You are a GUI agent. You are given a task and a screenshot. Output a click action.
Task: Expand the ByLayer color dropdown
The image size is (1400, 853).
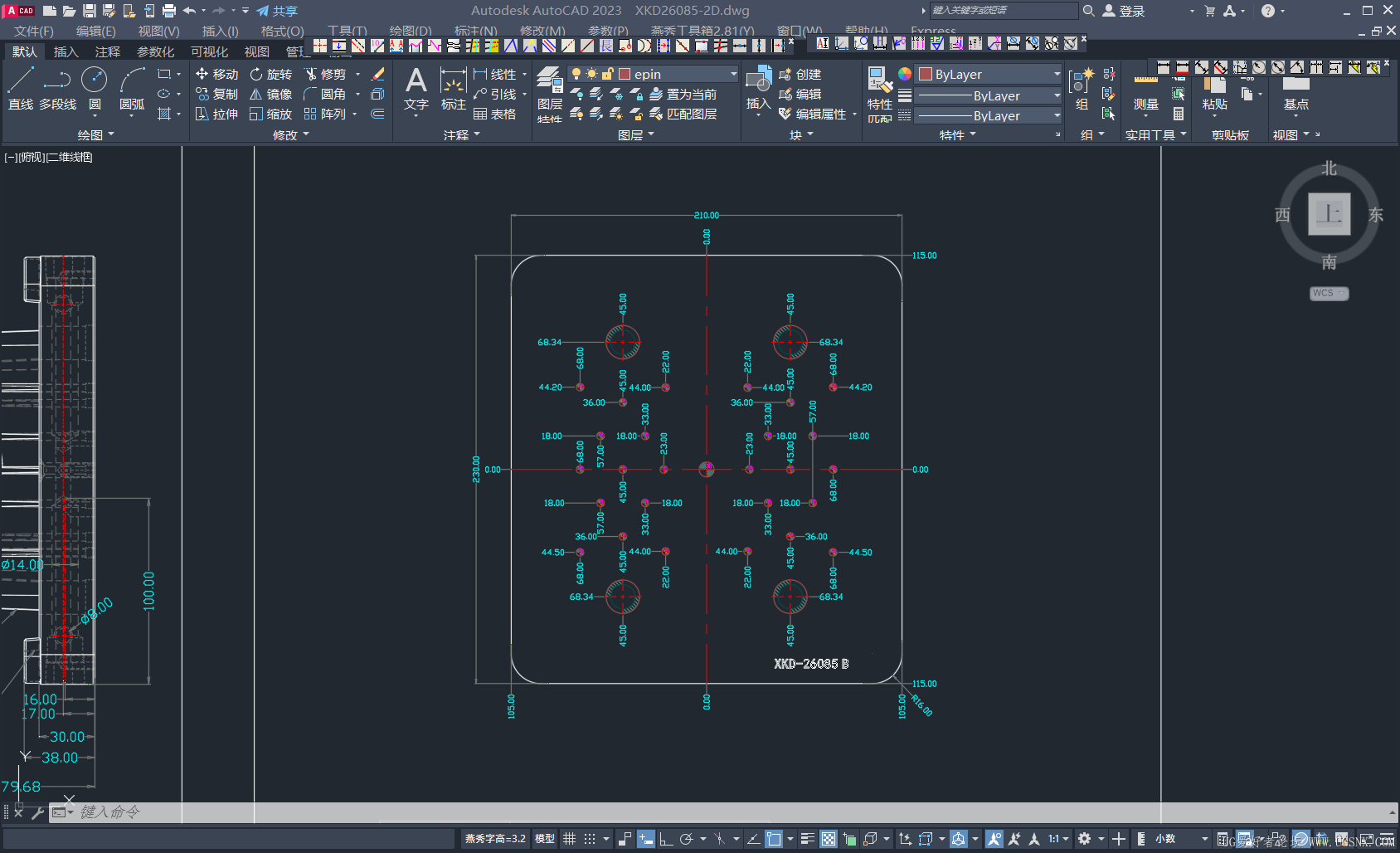click(x=989, y=74)
